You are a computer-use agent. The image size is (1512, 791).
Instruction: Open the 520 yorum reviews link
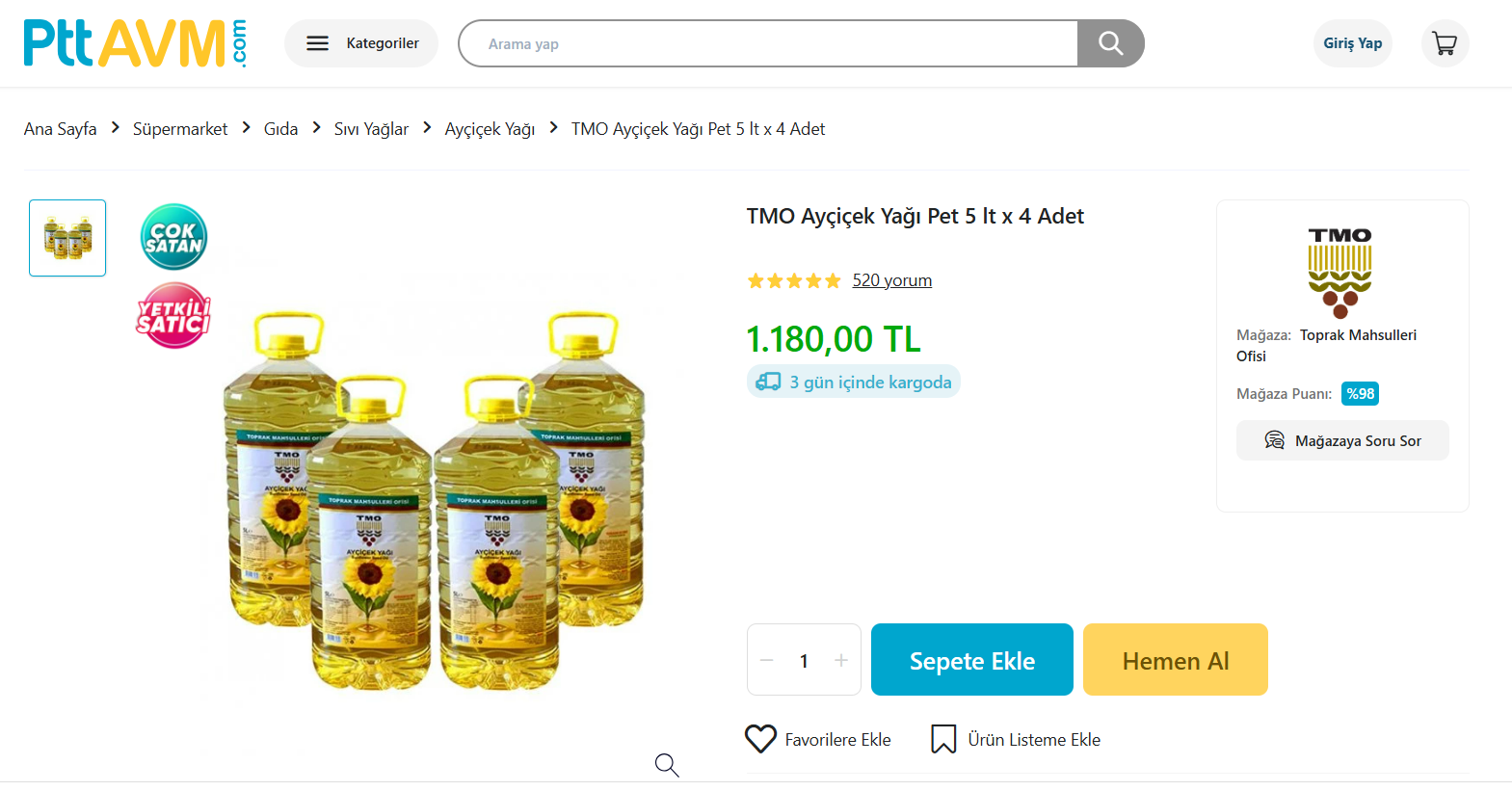point(891,280)
